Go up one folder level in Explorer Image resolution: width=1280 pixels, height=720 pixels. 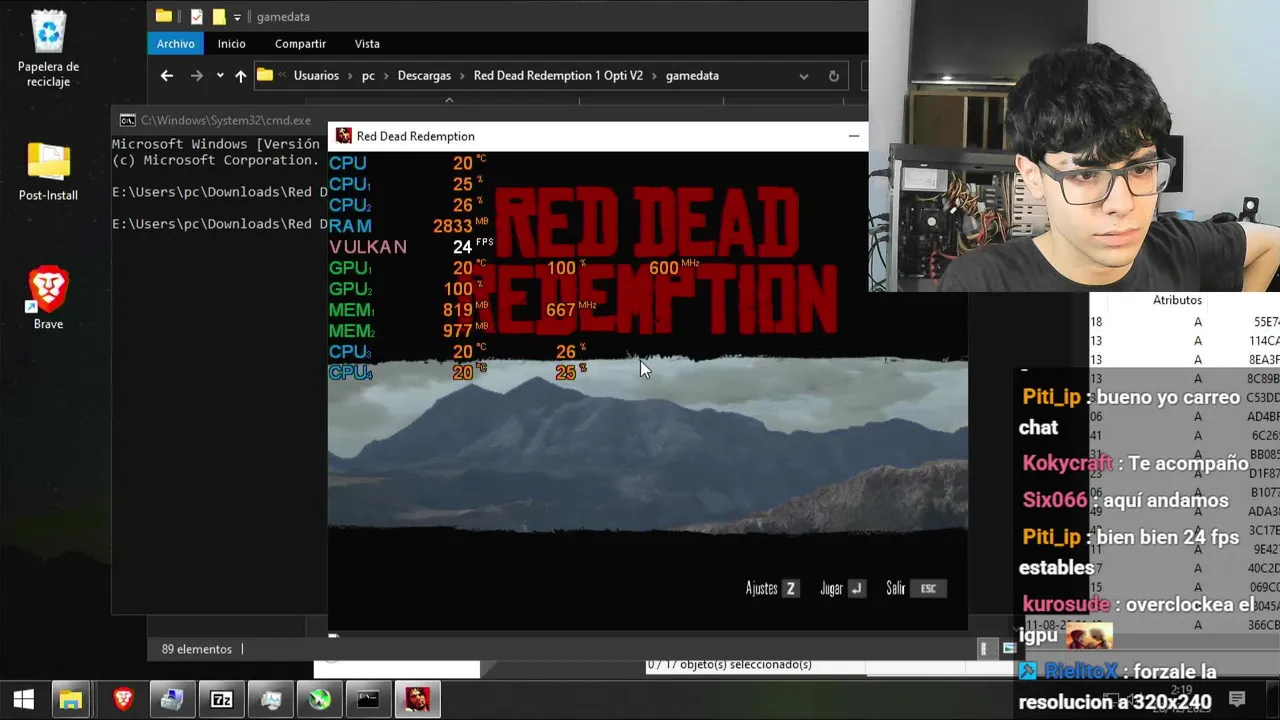coord(240,76)
